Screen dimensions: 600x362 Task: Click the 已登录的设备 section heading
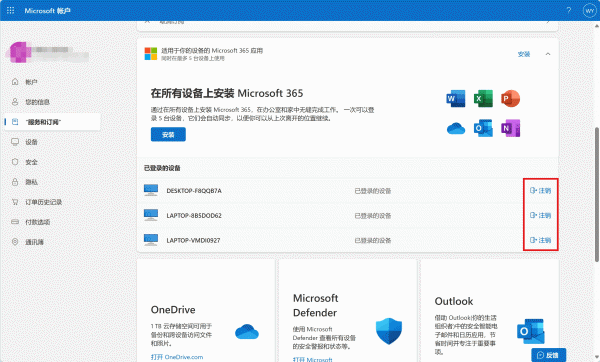point(162,168)
